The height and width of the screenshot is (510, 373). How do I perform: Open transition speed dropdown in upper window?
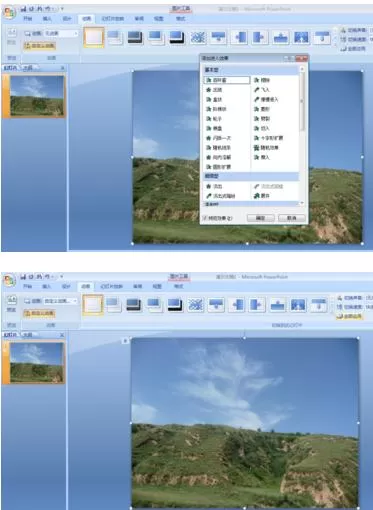(x=356, y=39)
